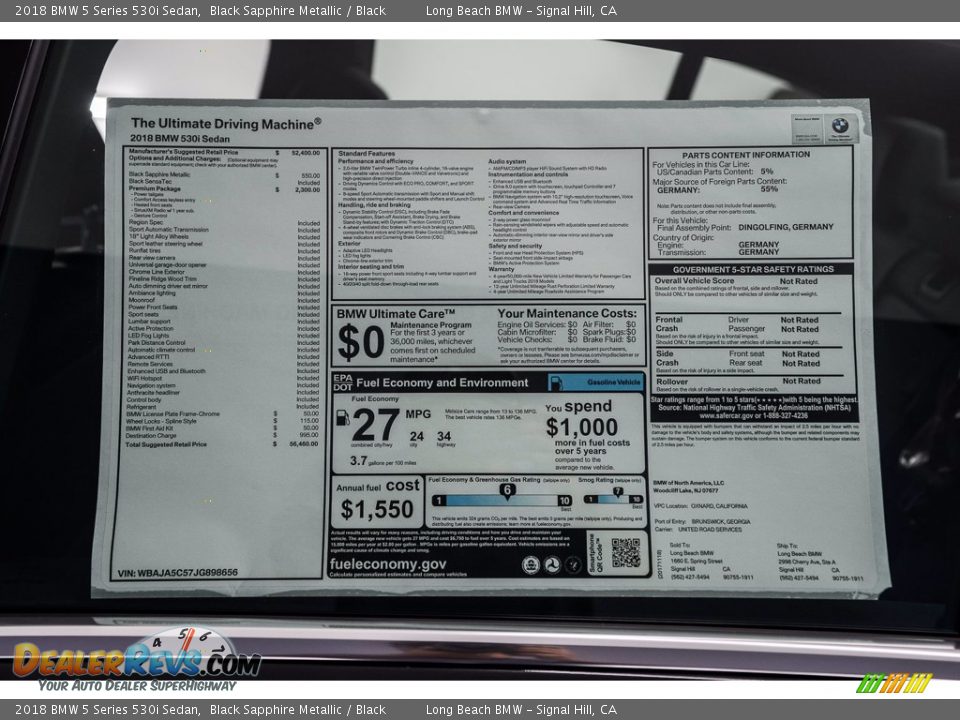Click the rightmost agency seal near fueleconomy.gov

coord(573,565)
